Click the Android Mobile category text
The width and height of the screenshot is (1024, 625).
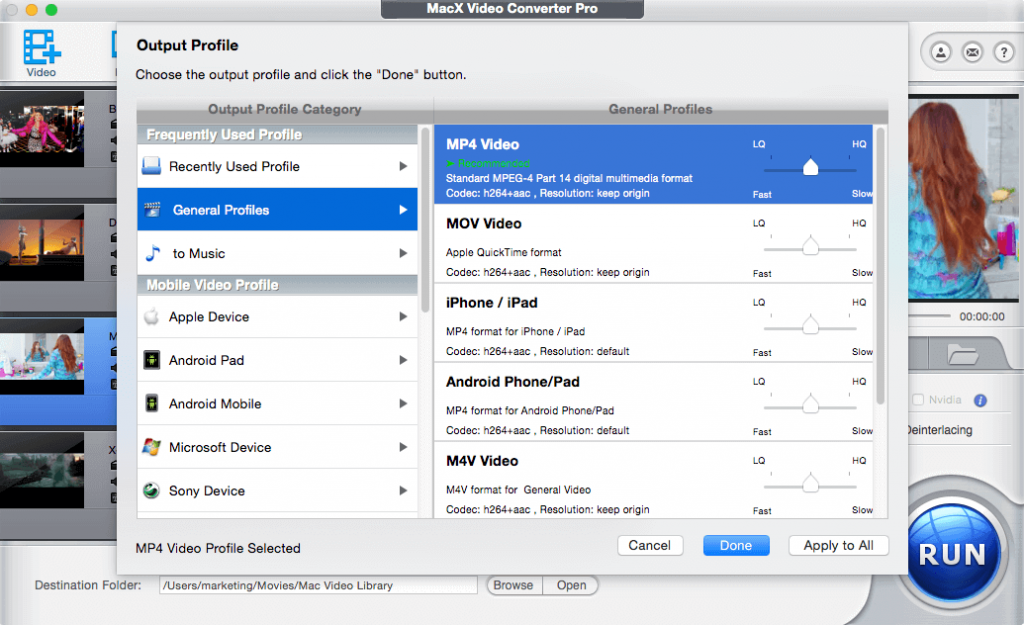pyautogui.click(x=215, y=404)
